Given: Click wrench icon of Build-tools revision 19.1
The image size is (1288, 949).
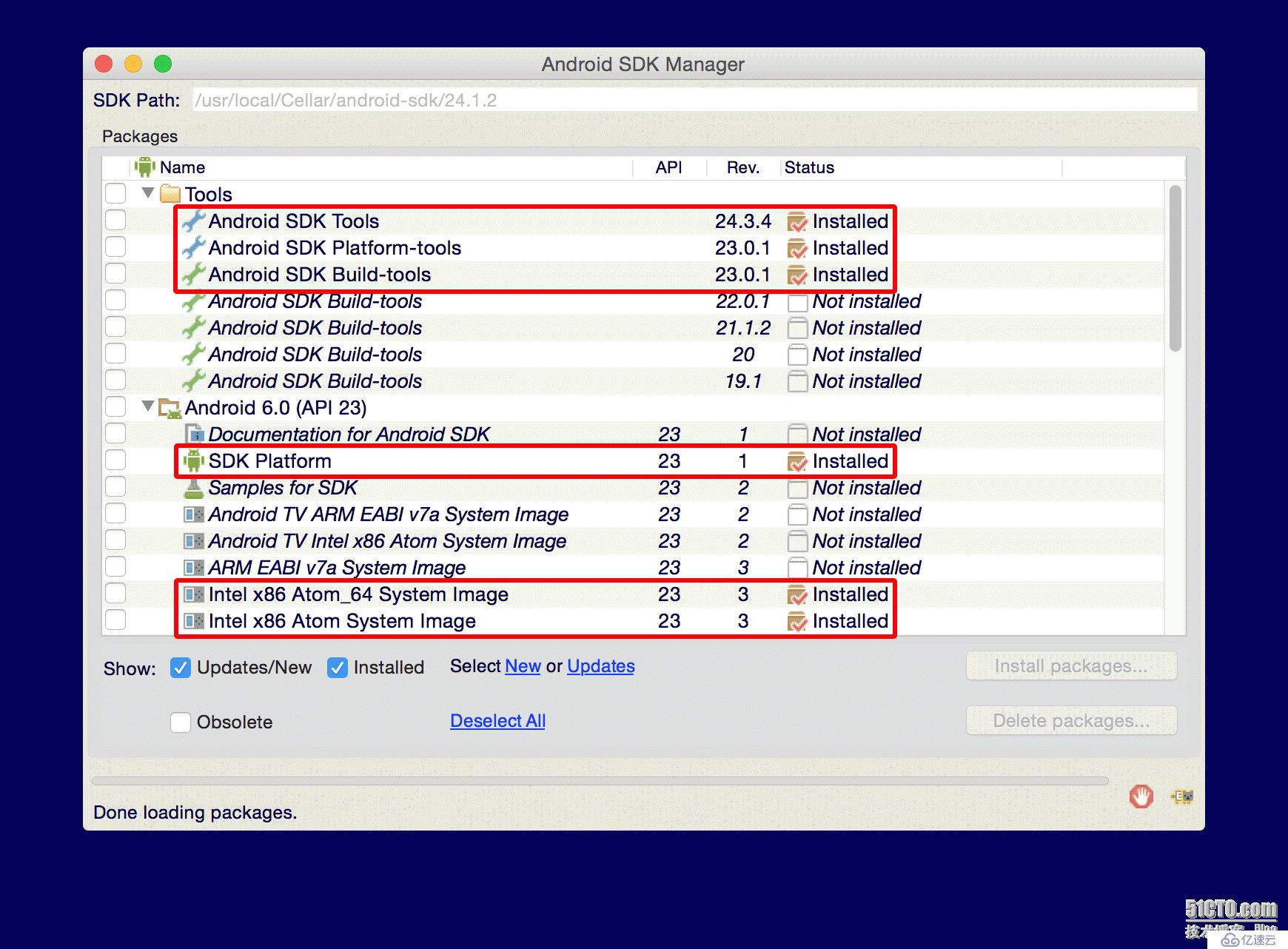Looking at the screenshot, I should tap(194, 380).
